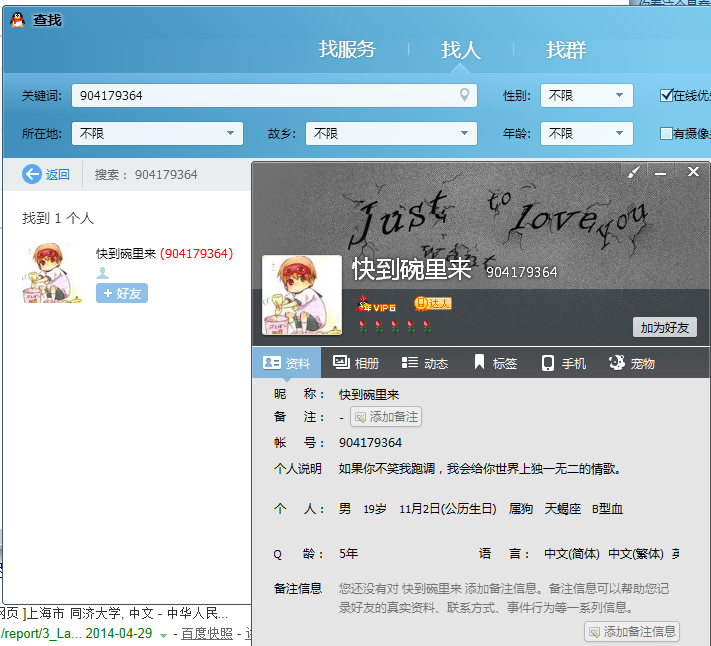This screenshot has height=646, width=711.
Task: Open the 年龄 dropdown
Action: [587, 133]
